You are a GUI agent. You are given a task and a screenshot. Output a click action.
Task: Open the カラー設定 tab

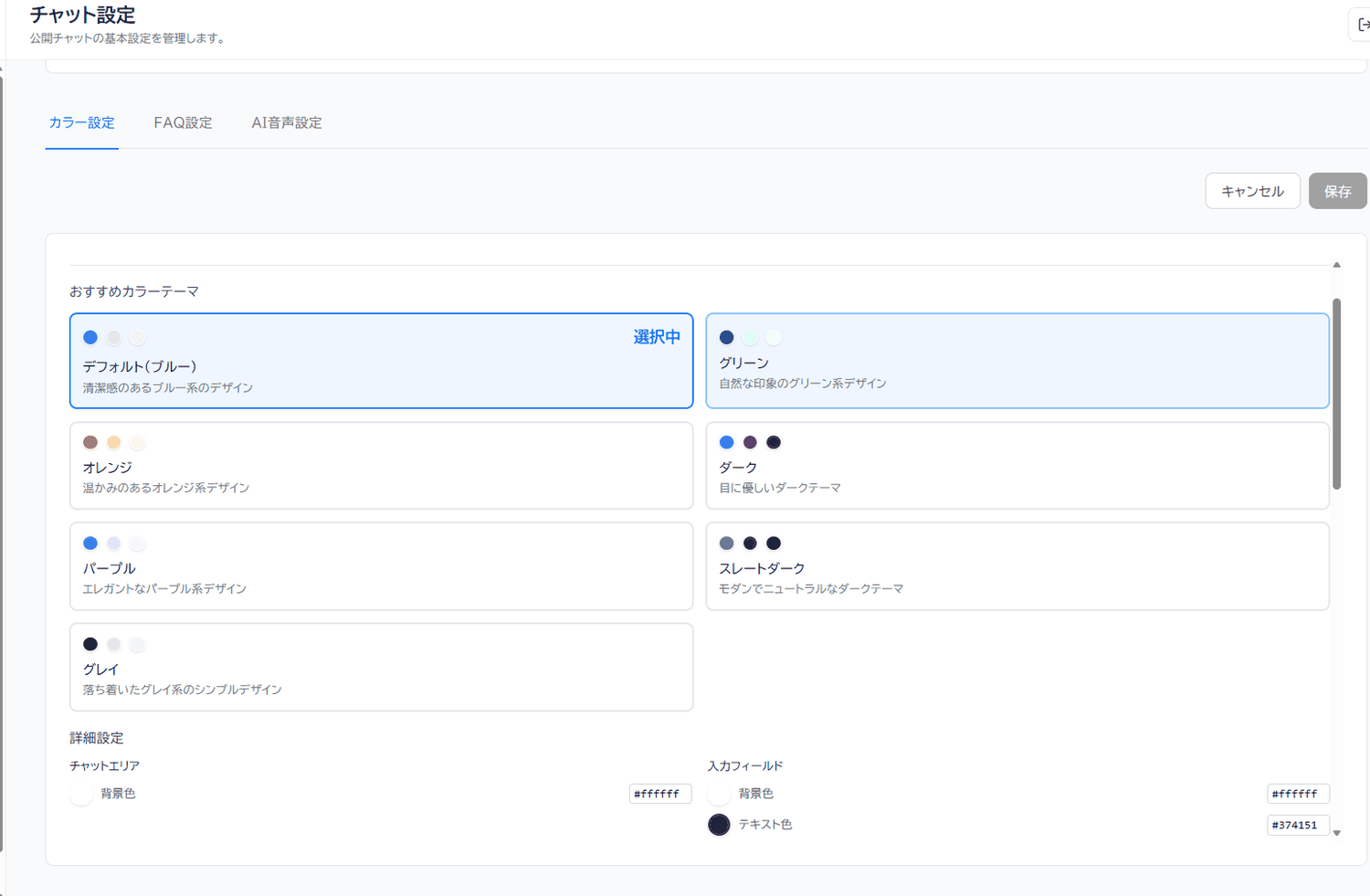click(81, 122)
